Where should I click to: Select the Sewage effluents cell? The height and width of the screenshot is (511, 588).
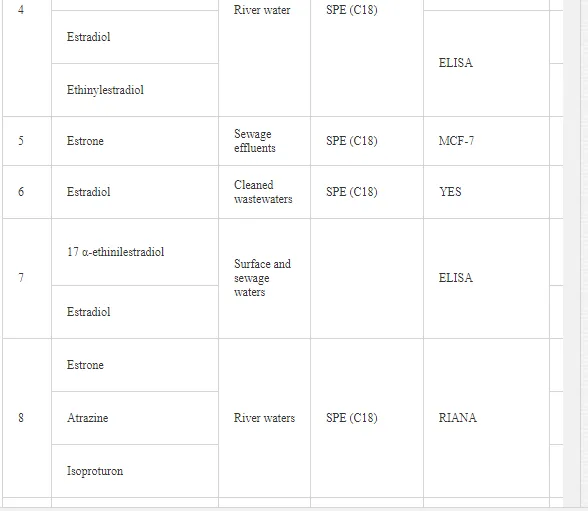tap(264, 141)
